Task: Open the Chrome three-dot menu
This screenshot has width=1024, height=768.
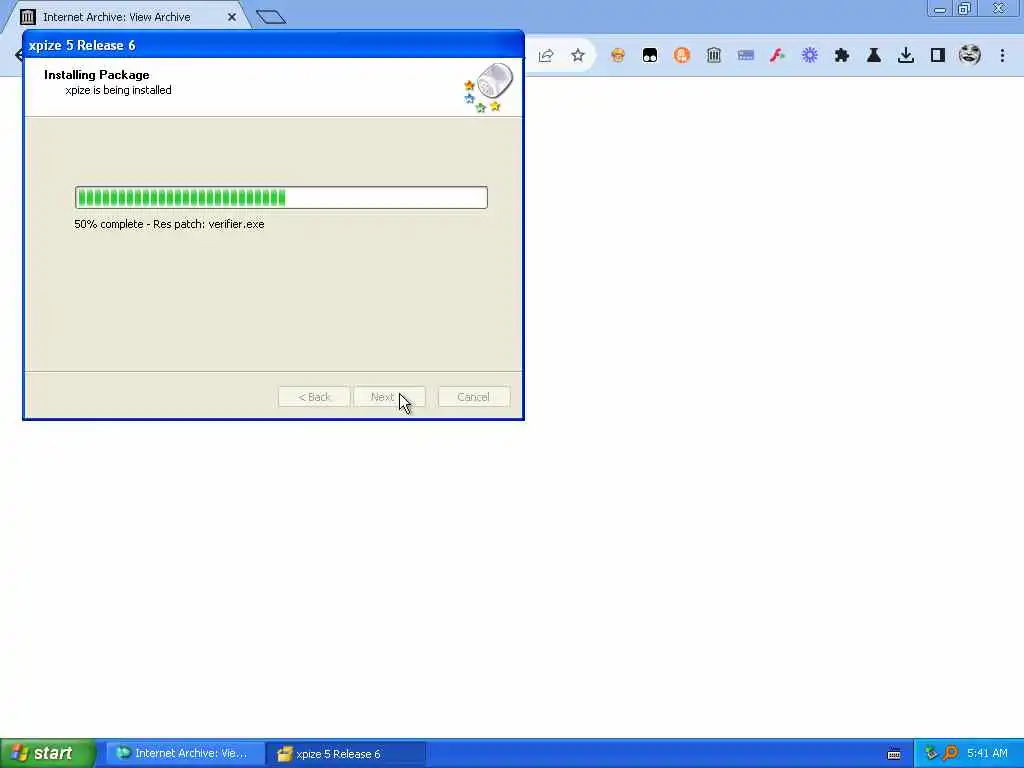Action: (1002, 56)
